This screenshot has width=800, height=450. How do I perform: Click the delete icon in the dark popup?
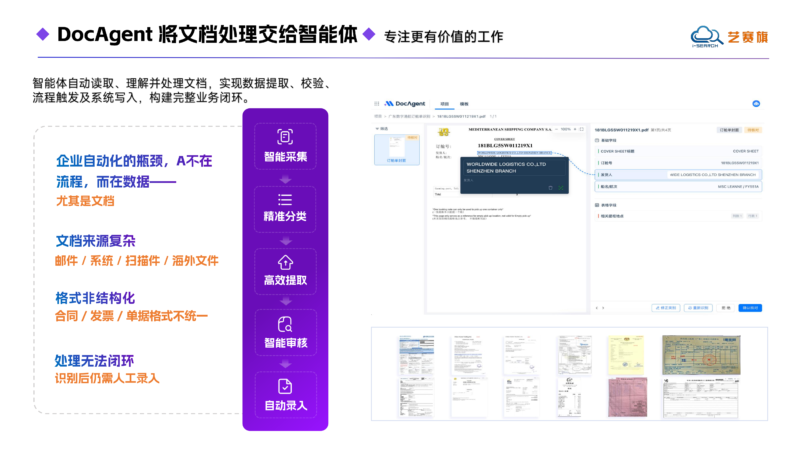point(550,188)
